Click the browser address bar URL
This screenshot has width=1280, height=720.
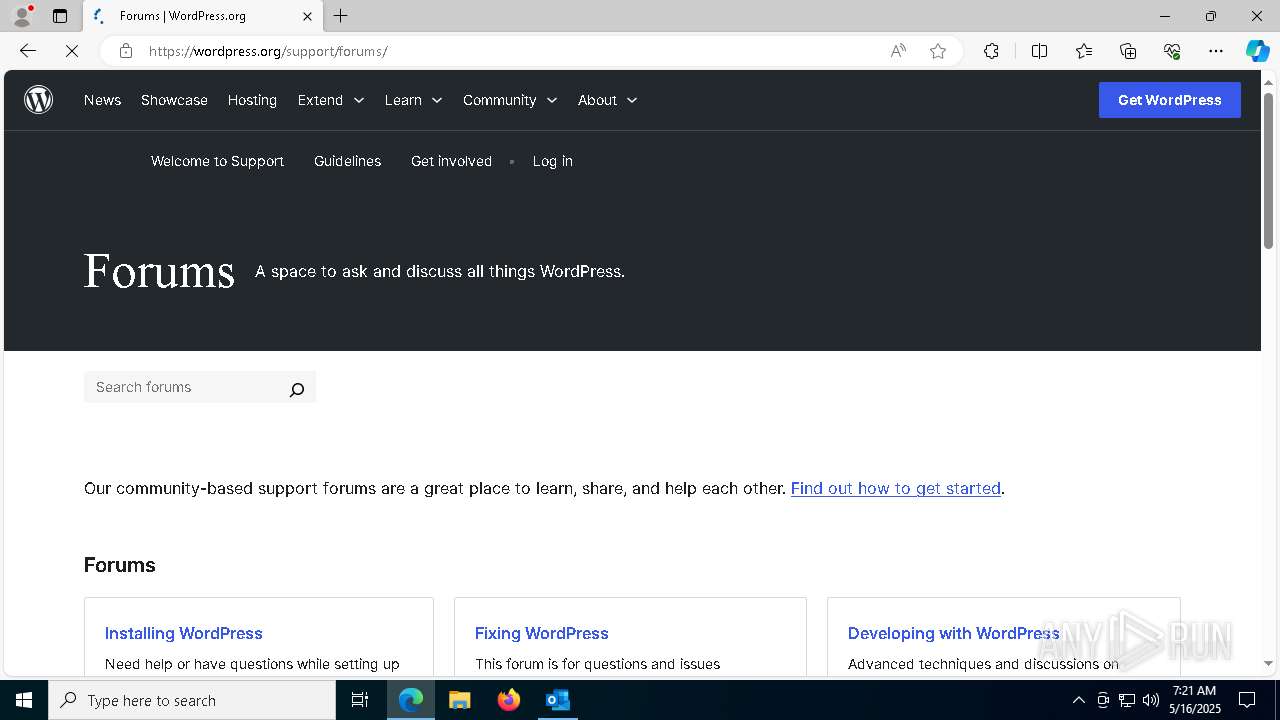tap(268, 51)
